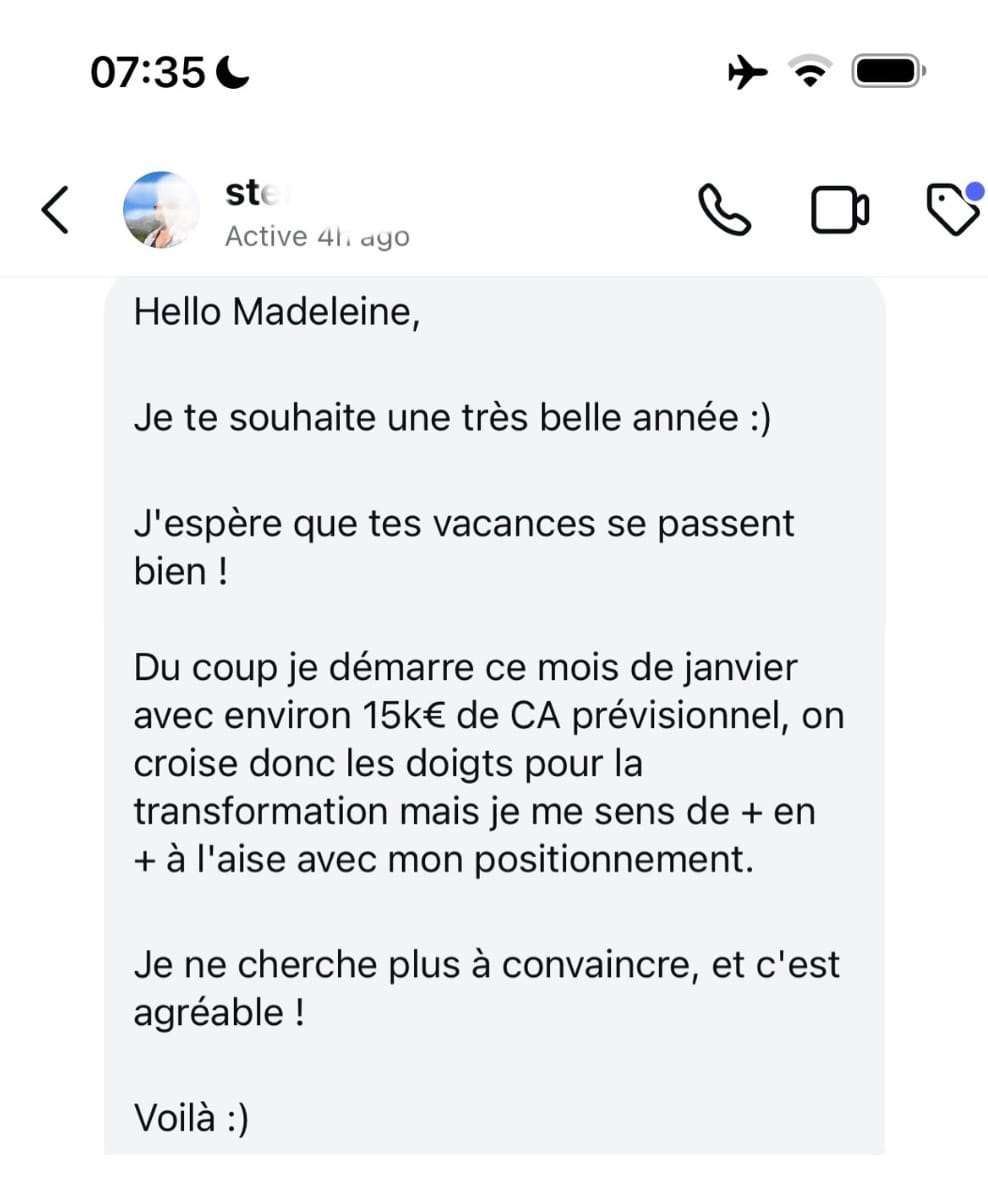This screenshot has width=988, height=1191.
Task: Tap the crescent moon Do Not Disturb icon
Action: click(232, 72)
